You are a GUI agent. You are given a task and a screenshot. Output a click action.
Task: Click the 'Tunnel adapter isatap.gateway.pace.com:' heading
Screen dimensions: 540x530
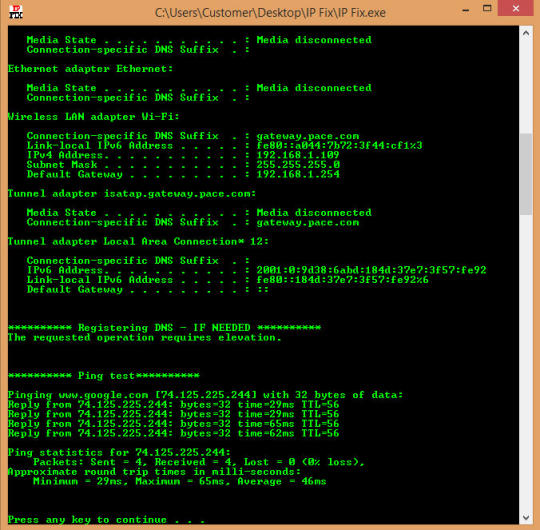(132, 194)
